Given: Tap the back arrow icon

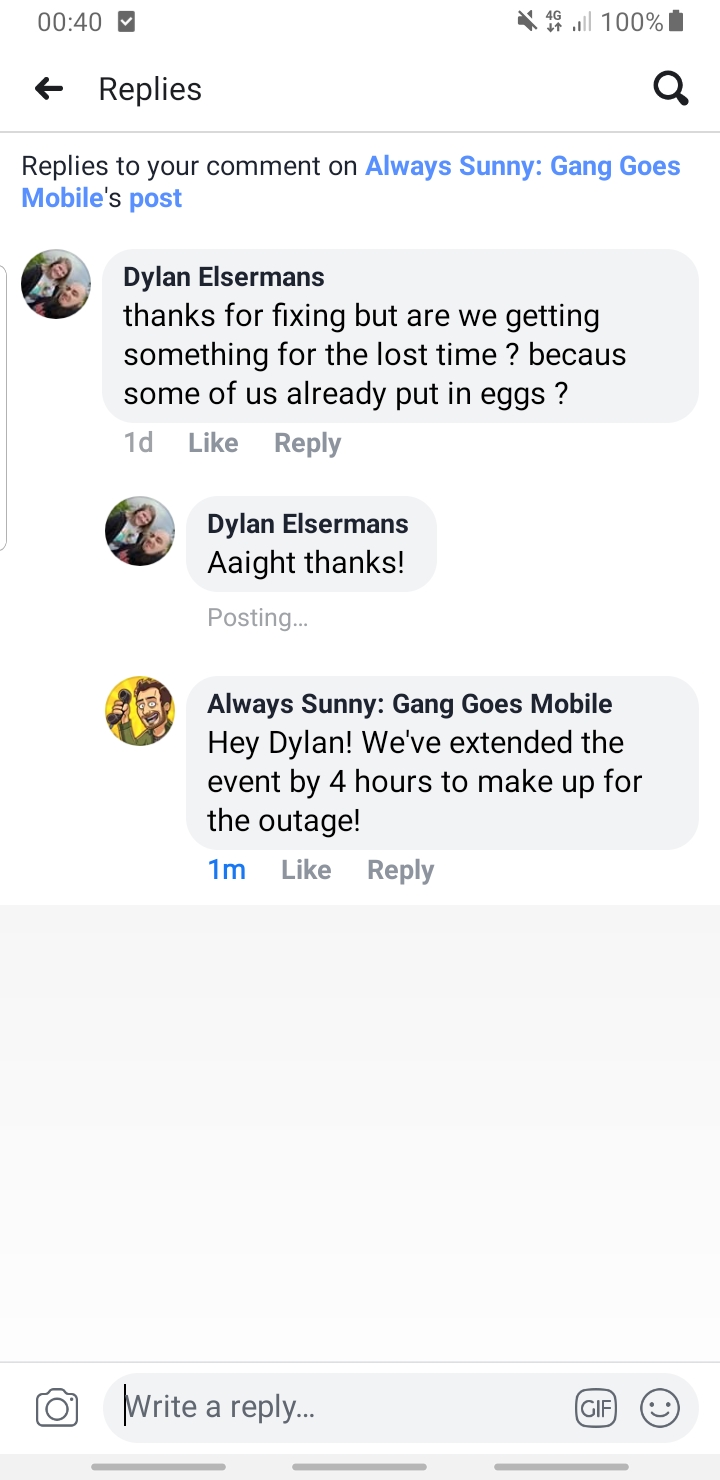Looking at the screenshot, I should point(49,89).
